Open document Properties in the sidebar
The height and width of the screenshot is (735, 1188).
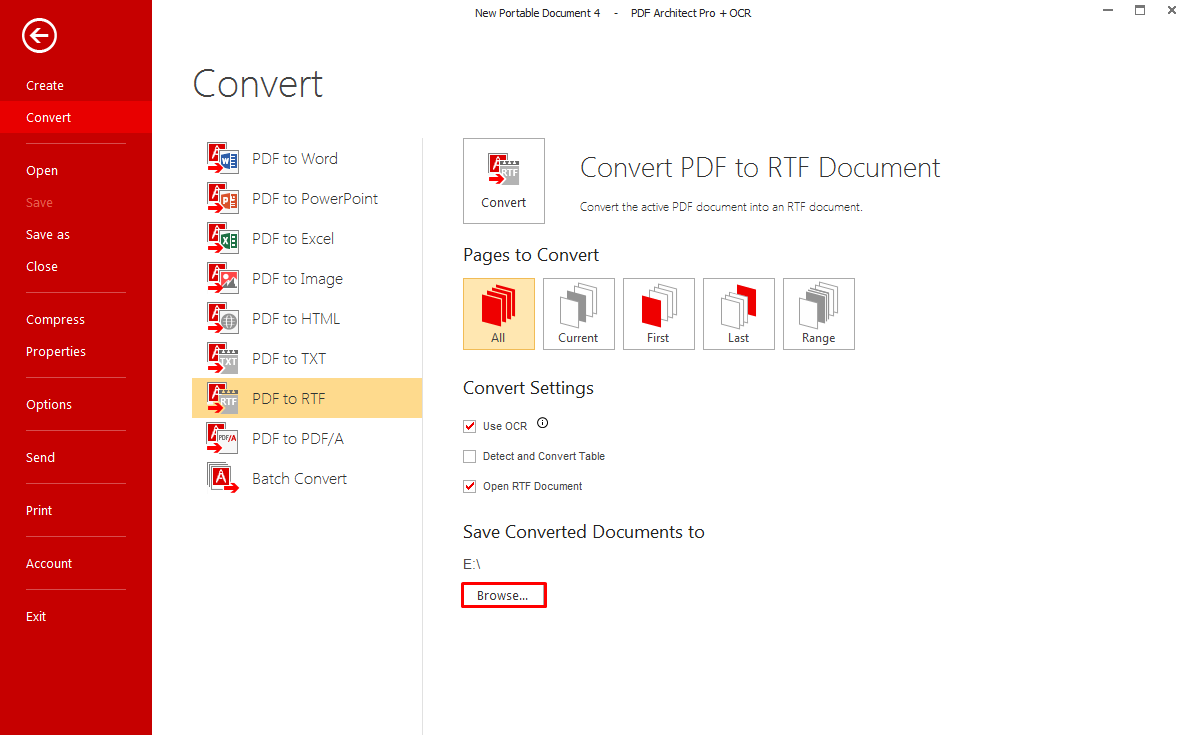point(56,352)
